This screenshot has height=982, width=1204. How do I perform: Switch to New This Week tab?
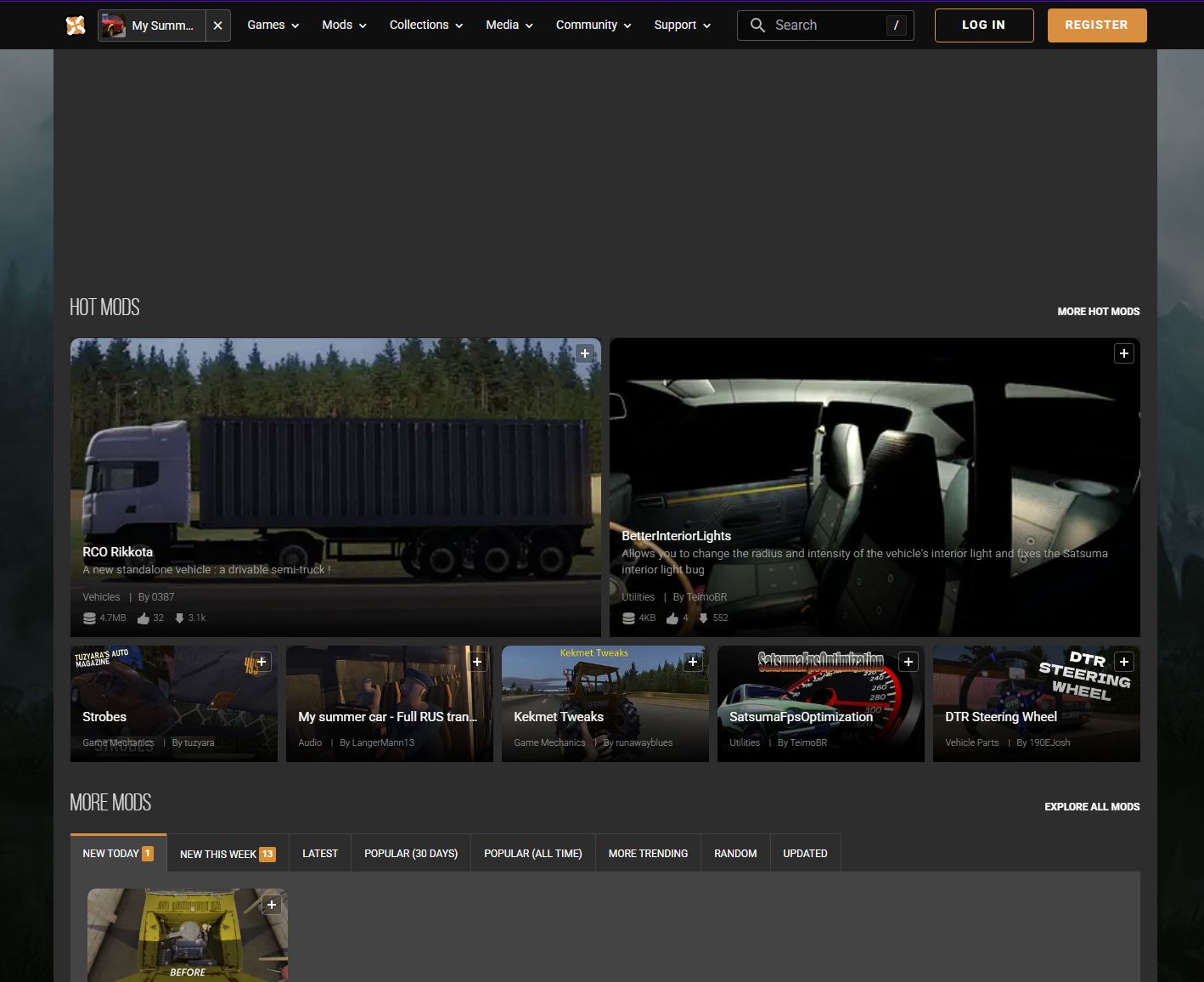228,854
